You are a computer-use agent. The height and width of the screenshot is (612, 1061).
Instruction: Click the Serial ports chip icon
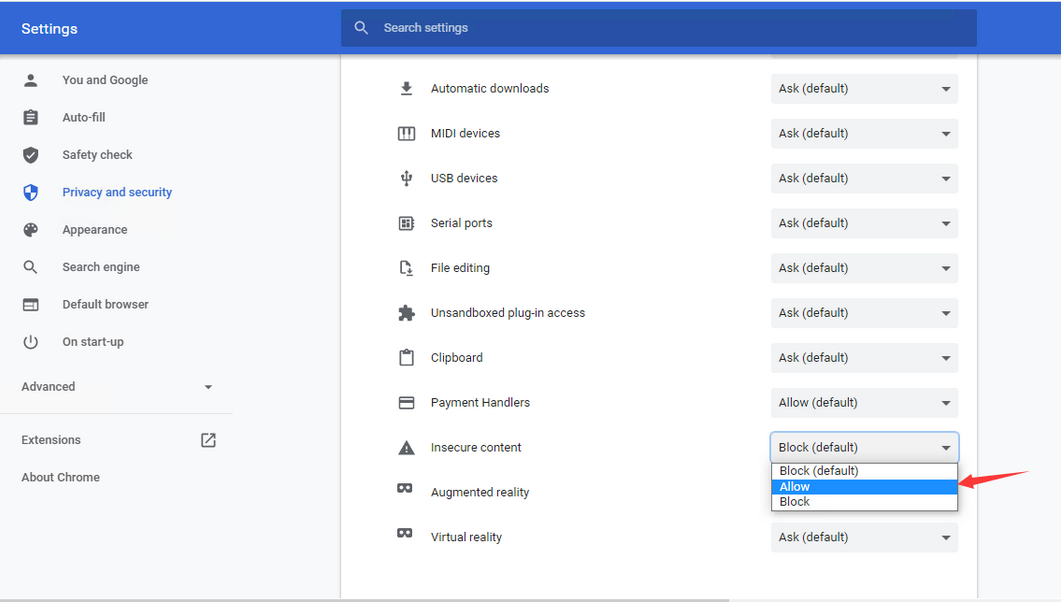[x=406, y=223]
